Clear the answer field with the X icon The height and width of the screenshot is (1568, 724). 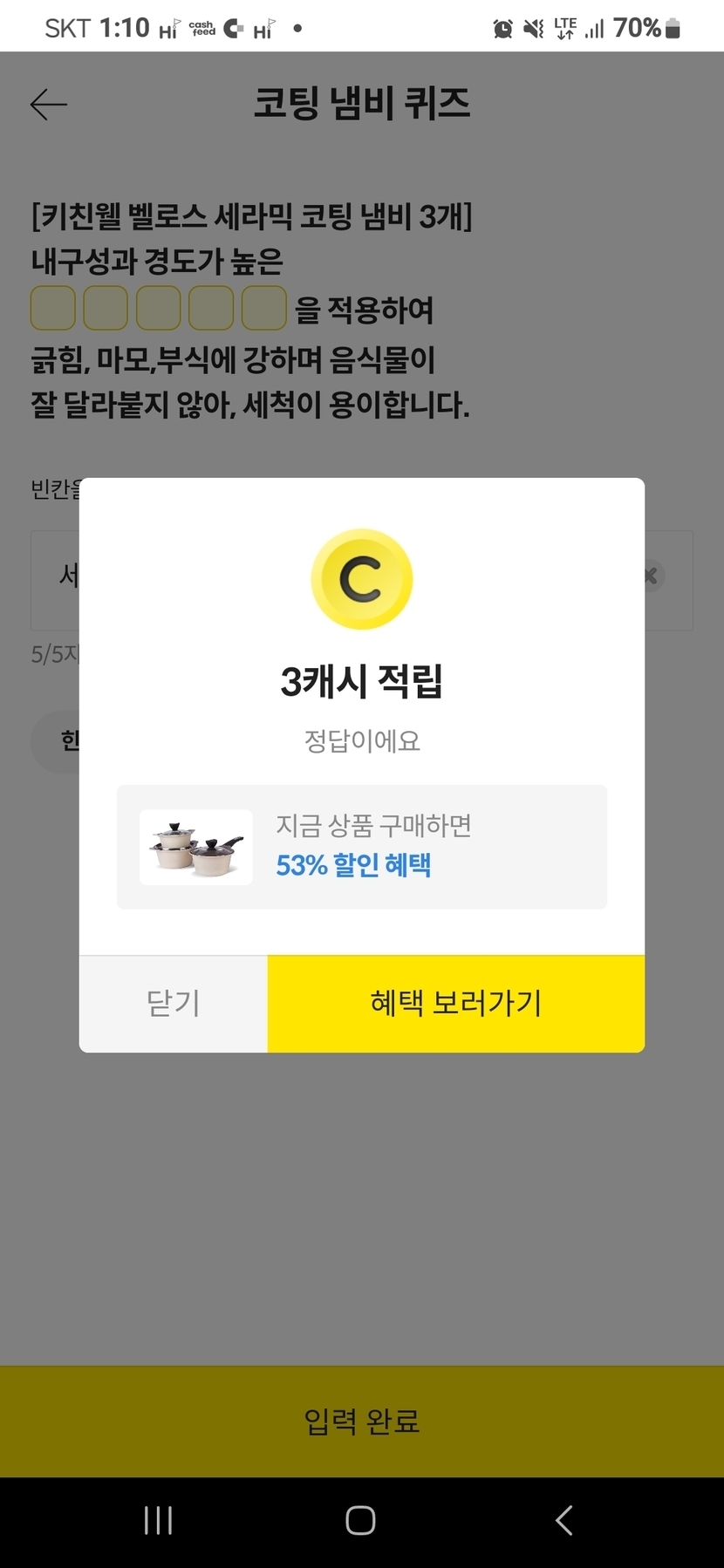[651, 576]
